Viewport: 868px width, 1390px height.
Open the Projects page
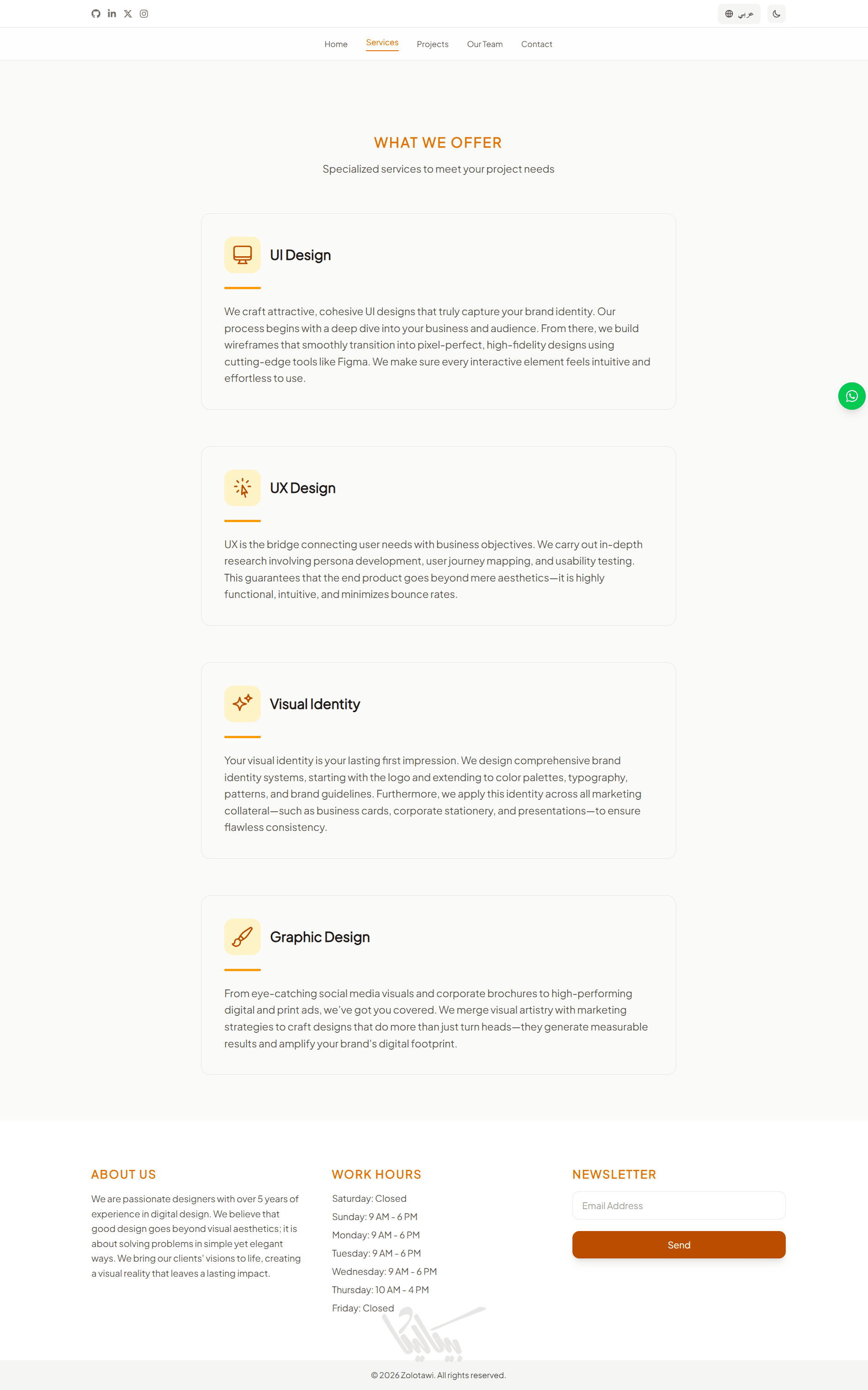[432, 44]
